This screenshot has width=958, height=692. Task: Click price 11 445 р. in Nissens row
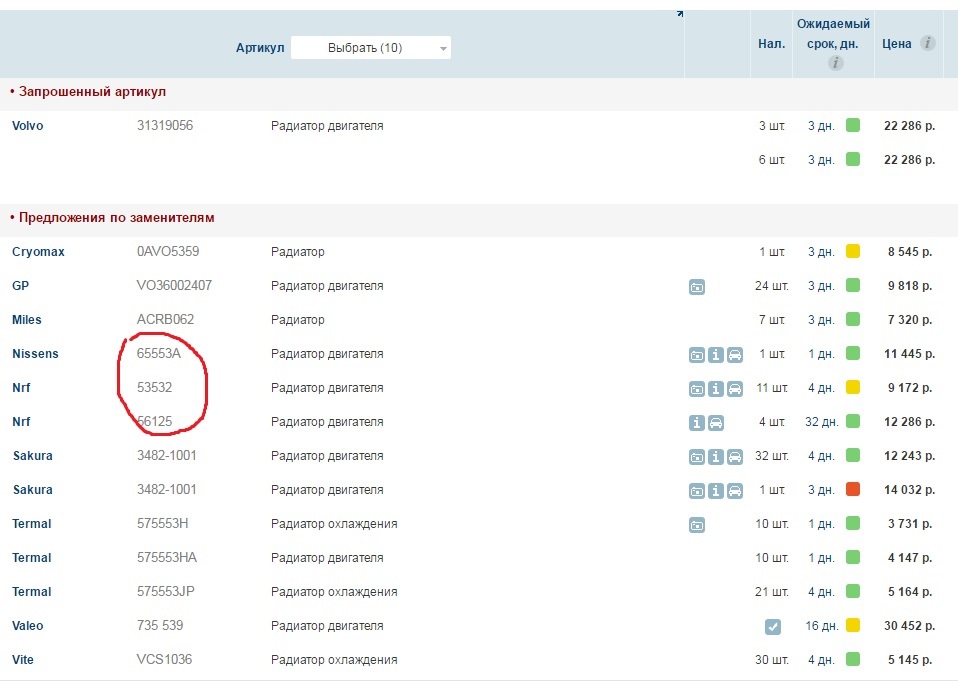tap(909, 354)
